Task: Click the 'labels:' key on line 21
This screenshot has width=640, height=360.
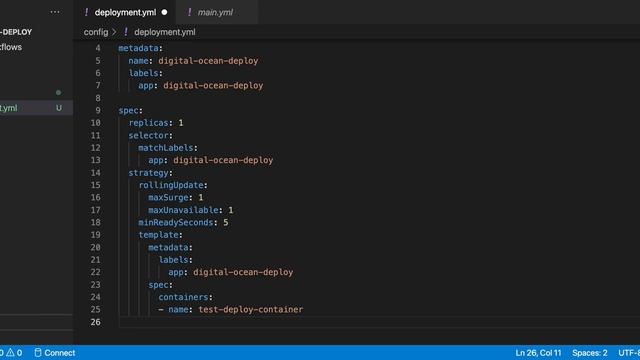Action: pos(176,260)
